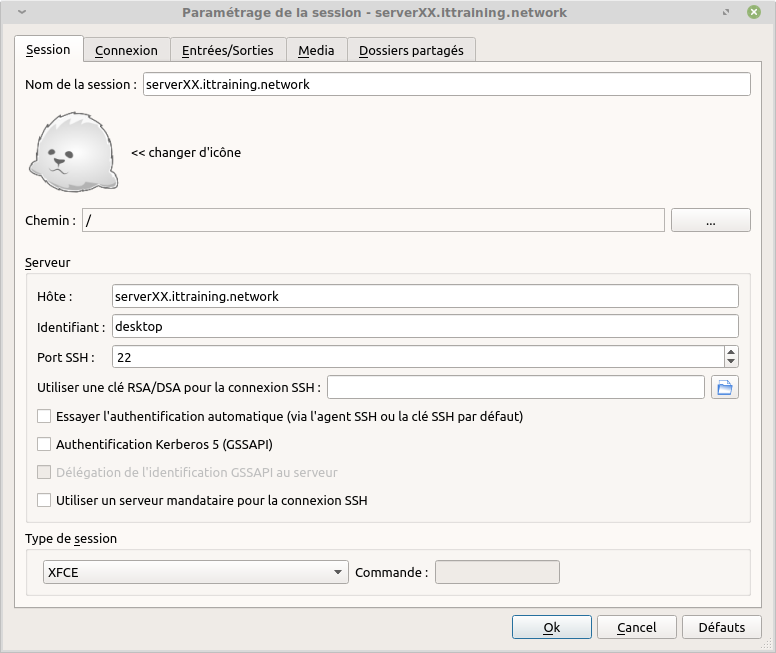776x653 pixels.
Task: Open SSH key file browser folder icon
Action: [725, 387]
